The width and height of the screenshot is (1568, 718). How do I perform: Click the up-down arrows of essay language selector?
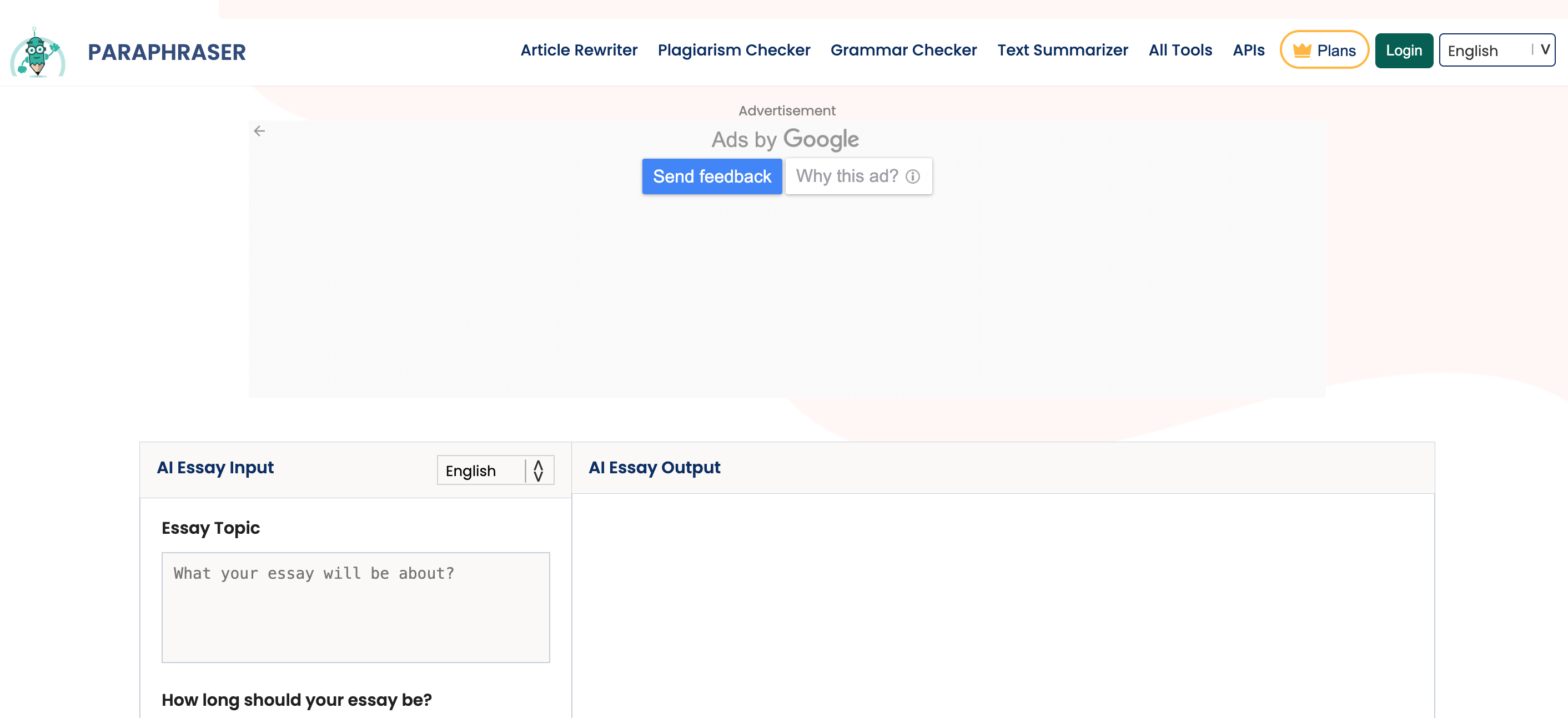(538, 471)
